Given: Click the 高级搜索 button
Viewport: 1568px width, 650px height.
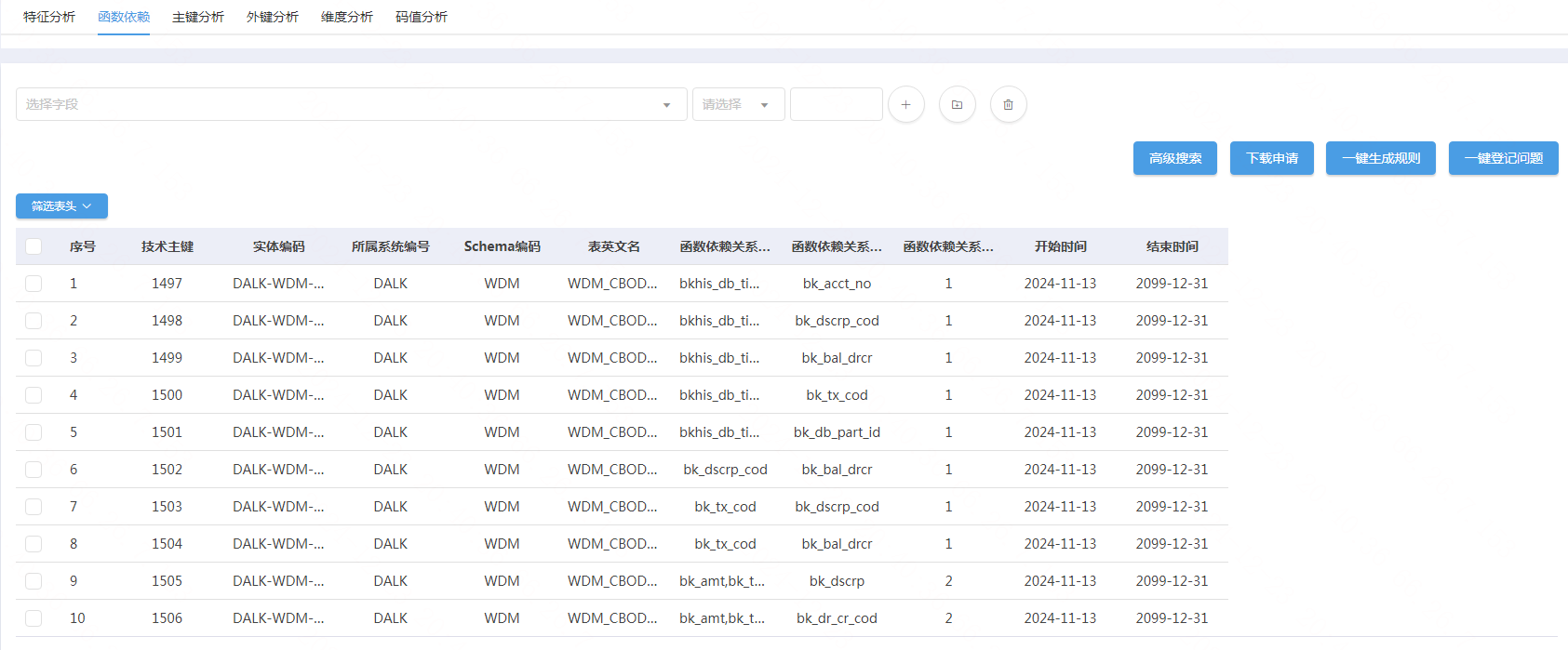Looking at the screenshot, I should [1175, 158].
